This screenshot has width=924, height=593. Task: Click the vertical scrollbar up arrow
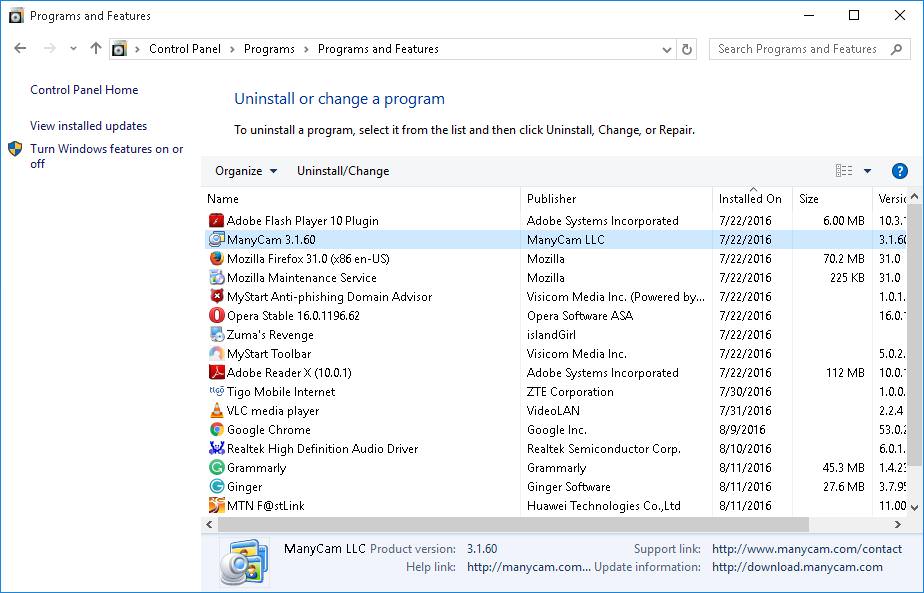(x=914, y=196)
